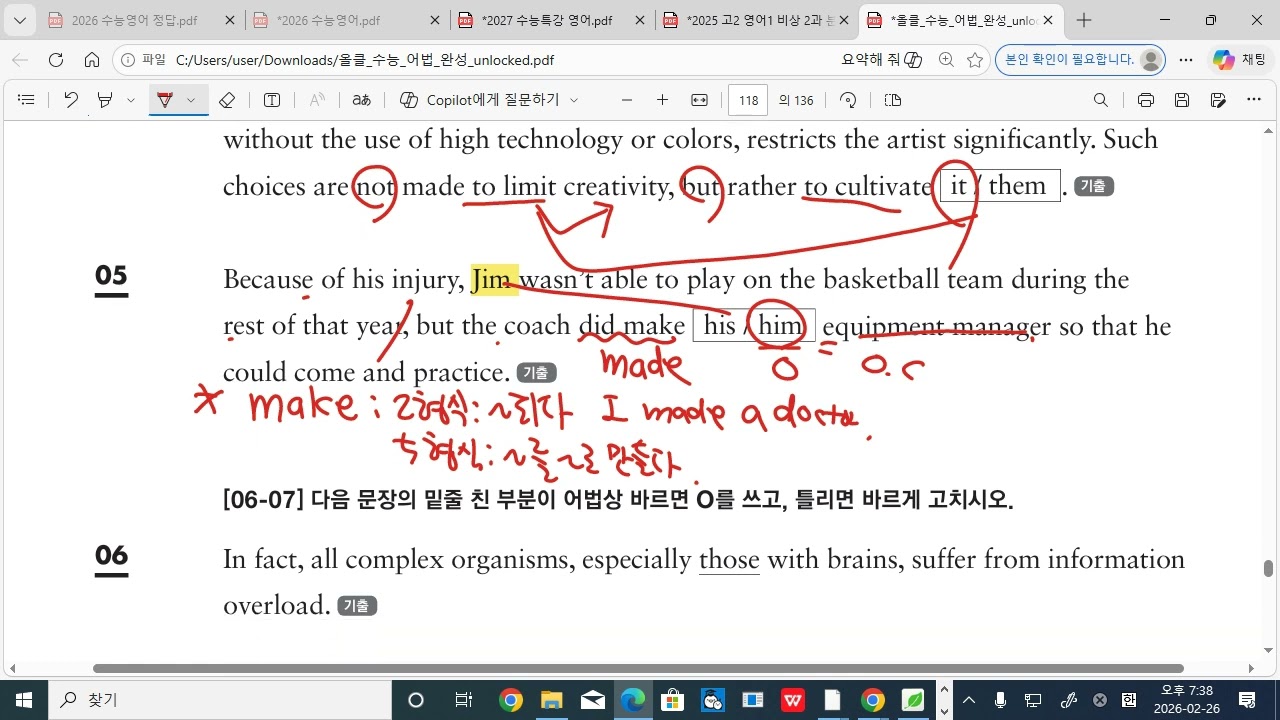
Task: Select the red pen draw tool
Action: click(x=165, y=100)
